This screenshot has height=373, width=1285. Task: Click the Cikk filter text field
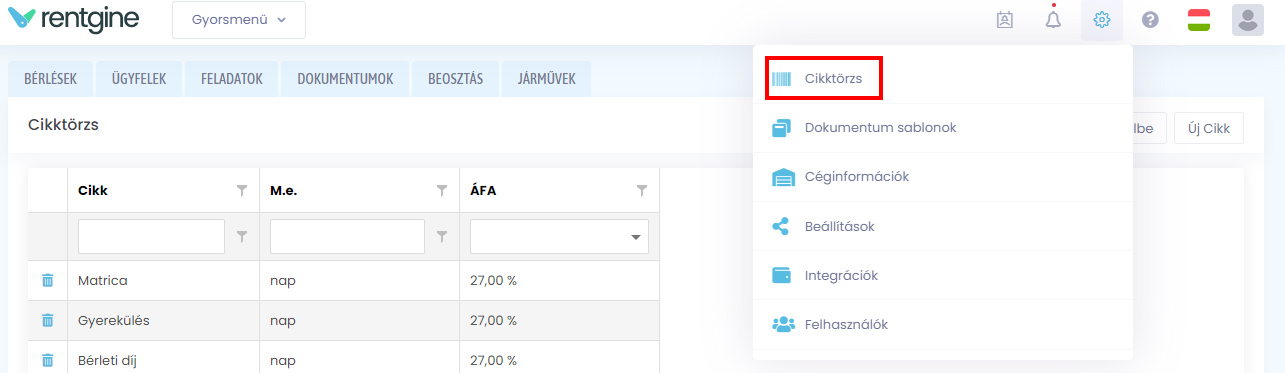click(x=151, y=237)
